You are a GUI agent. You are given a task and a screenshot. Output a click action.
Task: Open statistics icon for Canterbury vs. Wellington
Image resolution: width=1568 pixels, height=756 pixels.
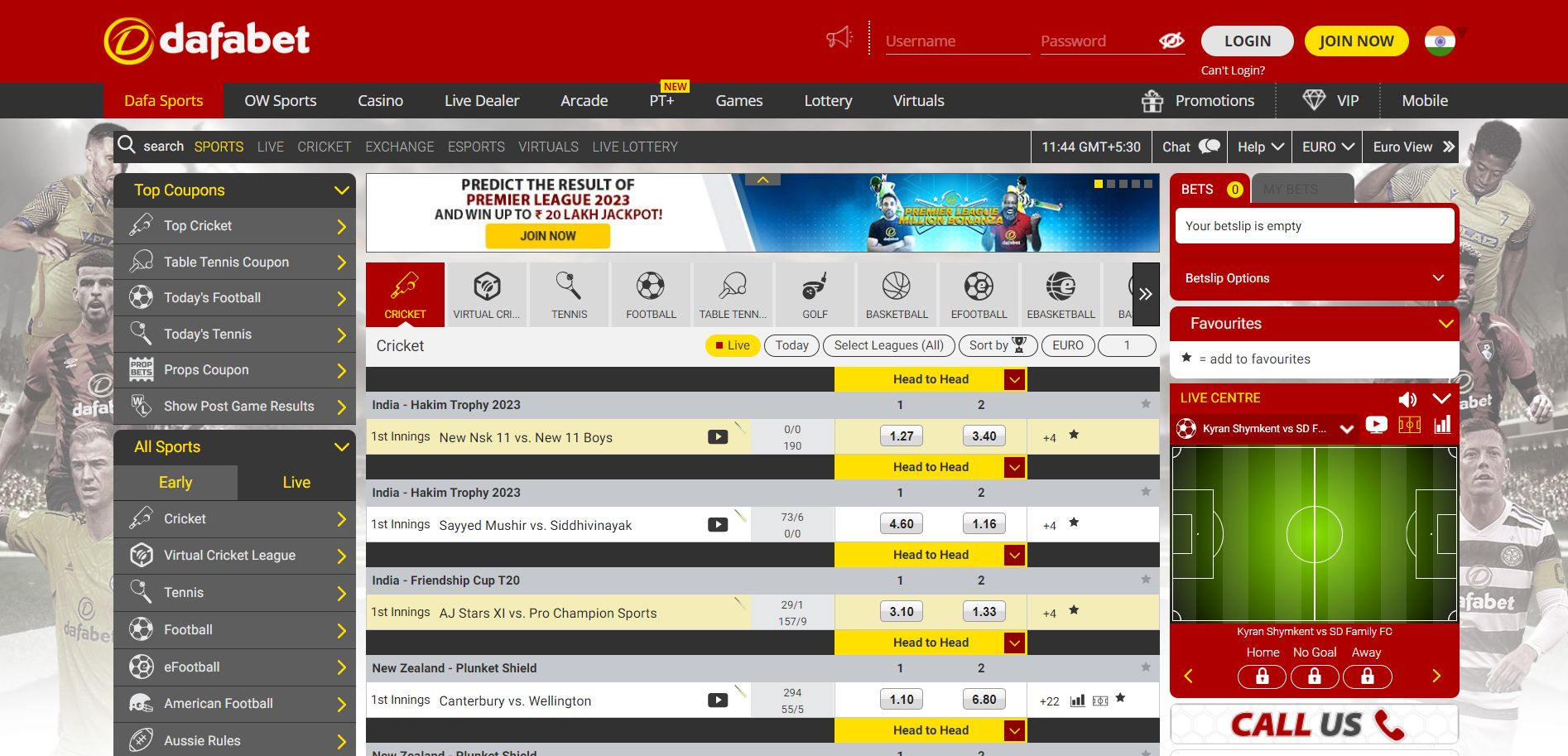point(1077,701)
